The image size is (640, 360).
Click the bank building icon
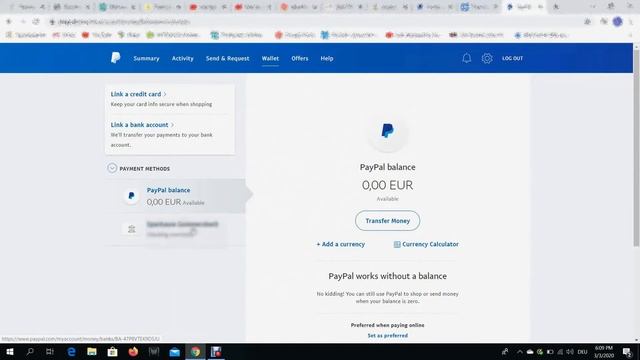131,229
